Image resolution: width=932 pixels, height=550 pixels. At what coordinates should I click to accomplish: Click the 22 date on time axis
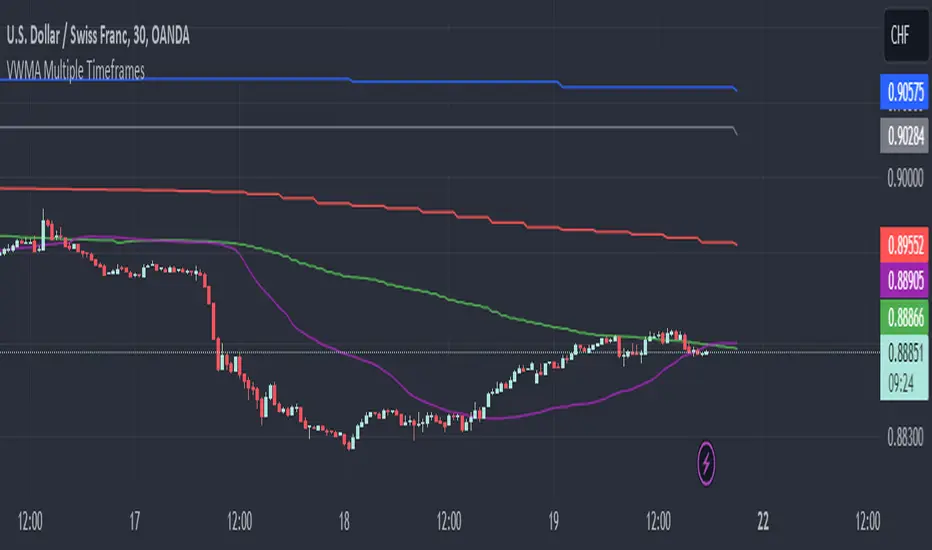763,522
